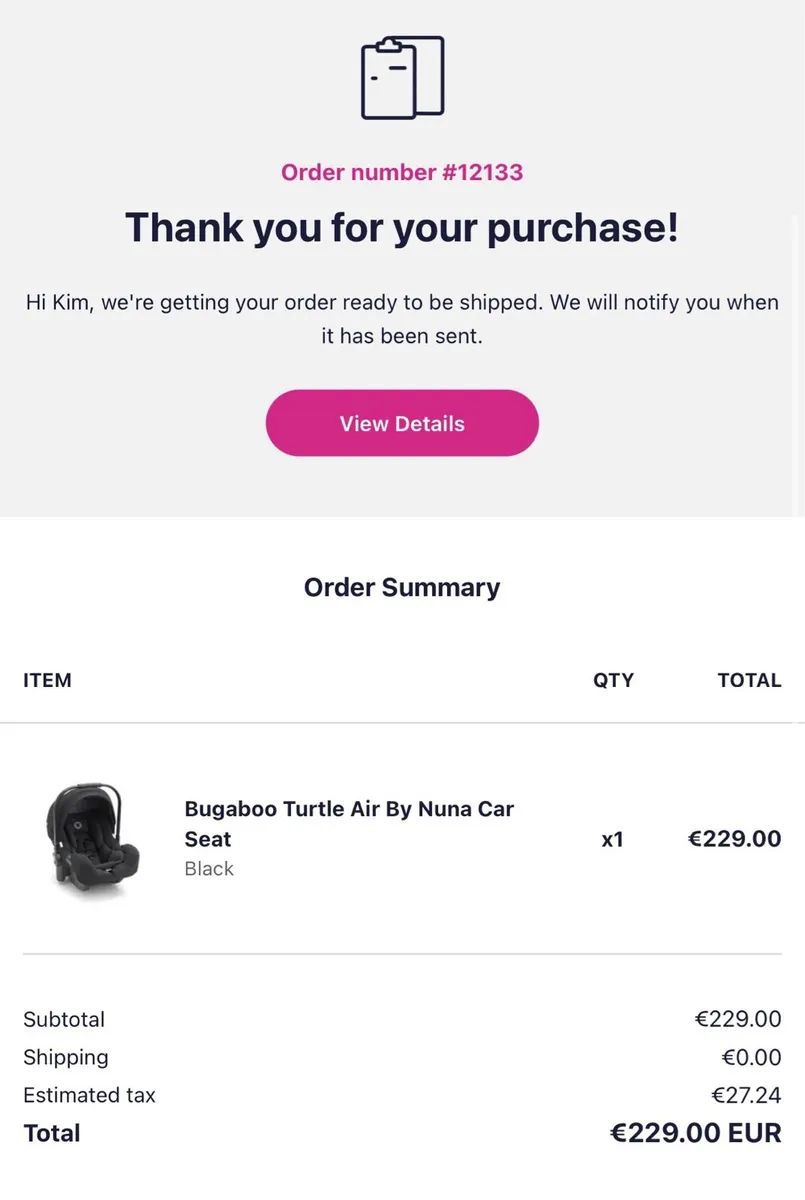Click the Order number #12133 text
The height and width of the screenshot is (1200, 805).
[x=402, y=172]
